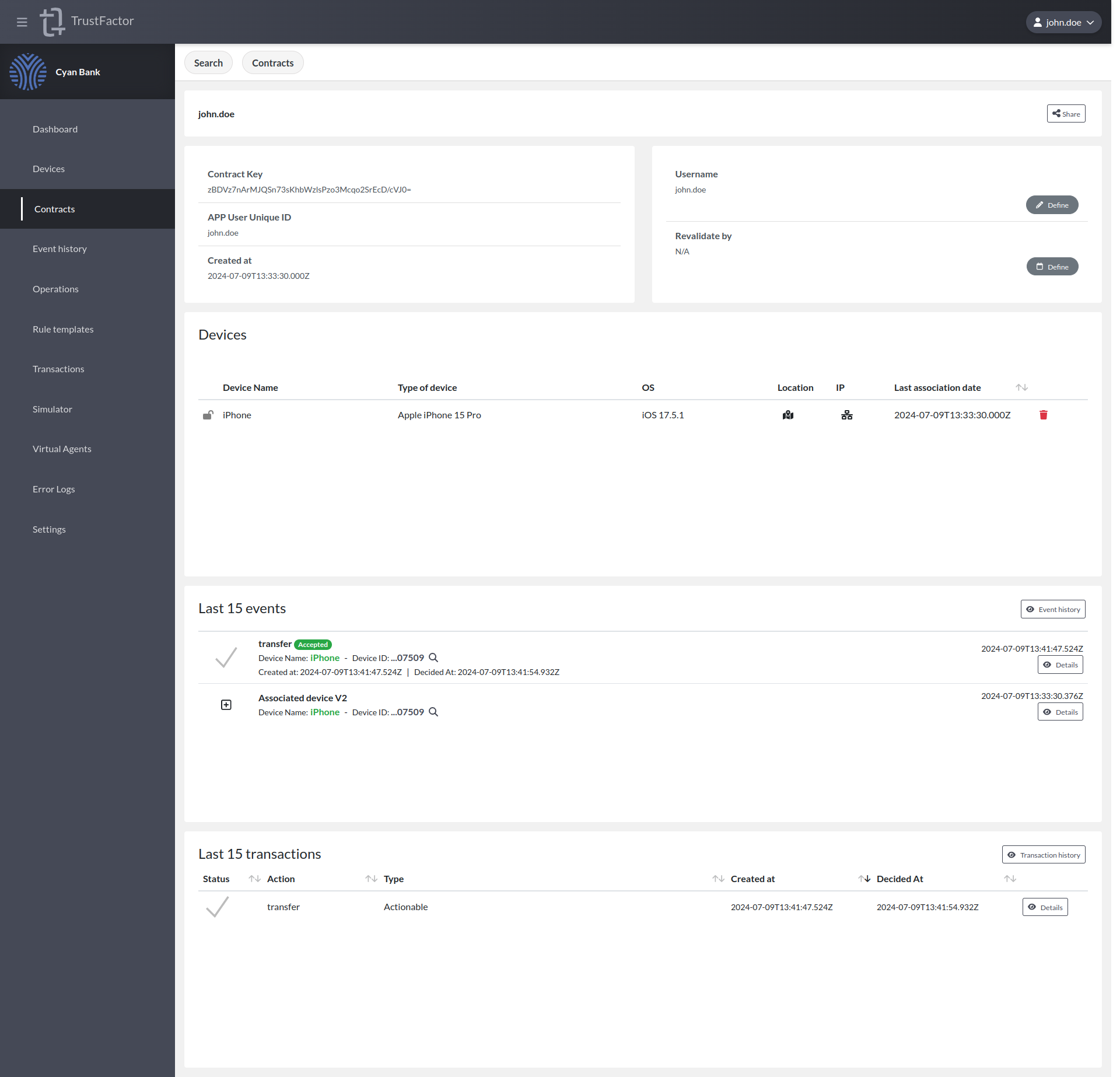Click the TrustFactor logo icon
This screenshot has height=1077, width=1120.
(53, 20)
